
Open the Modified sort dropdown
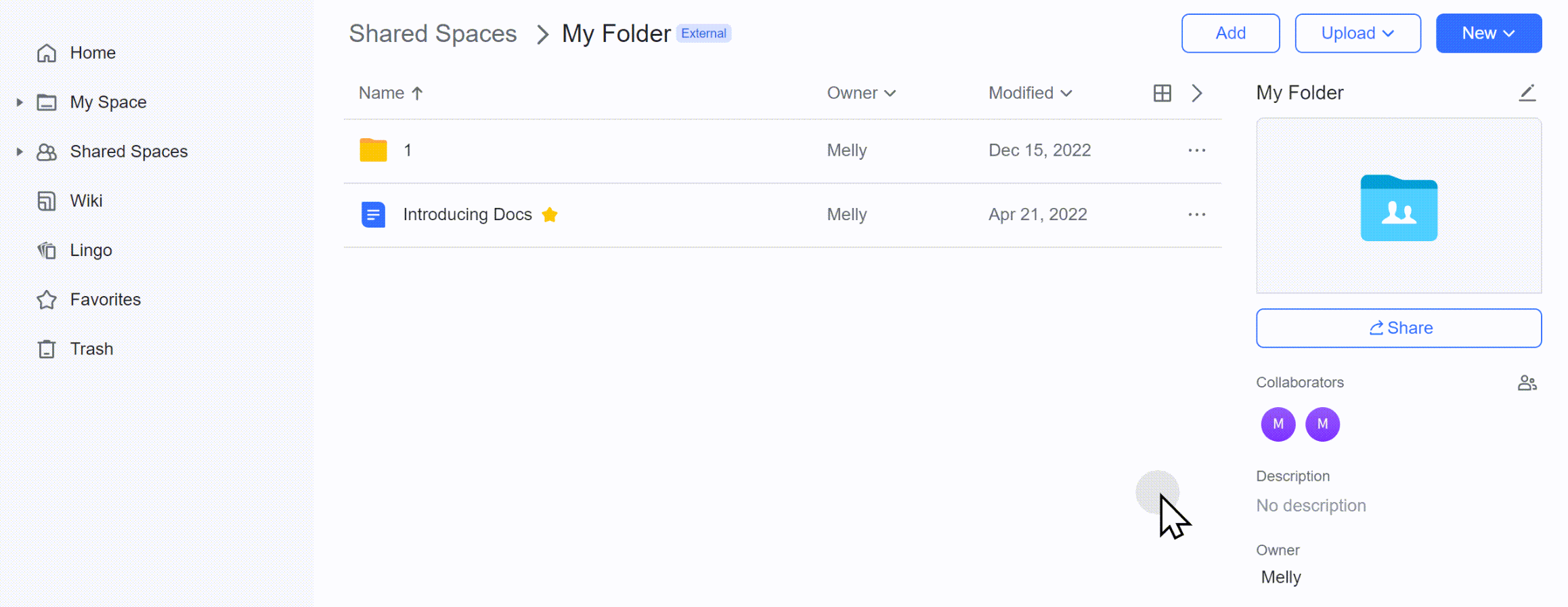[1030, 93]
